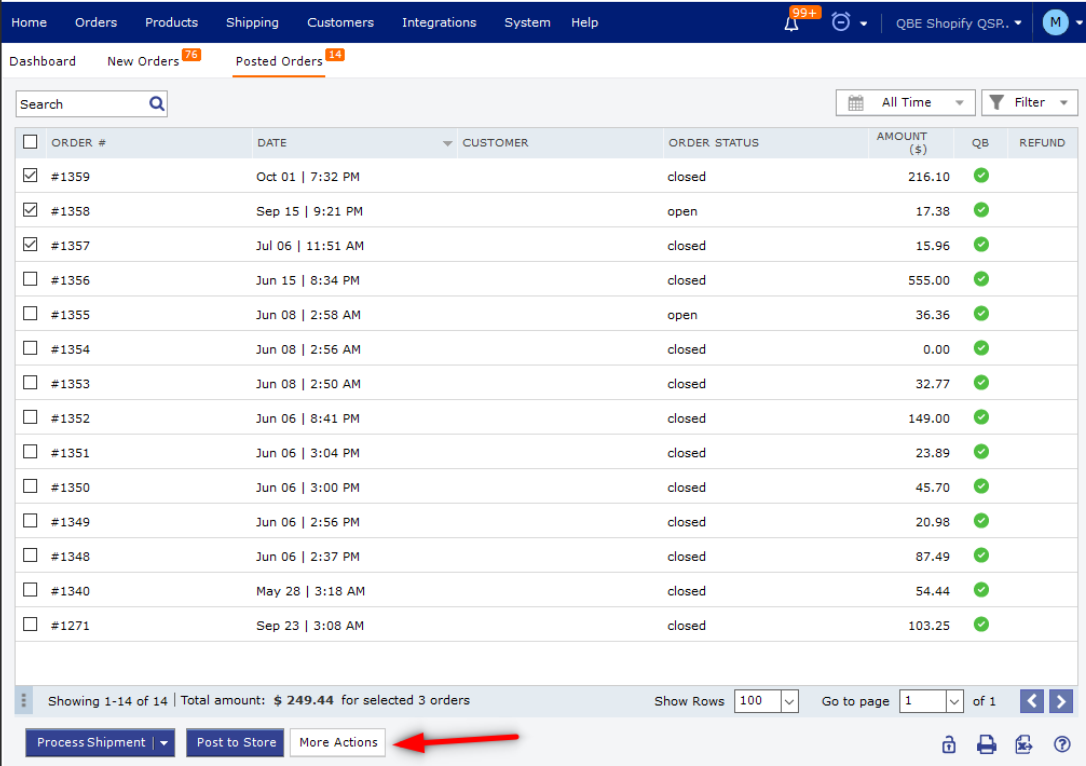Check order #1271 checkbox

coord(30,625)
